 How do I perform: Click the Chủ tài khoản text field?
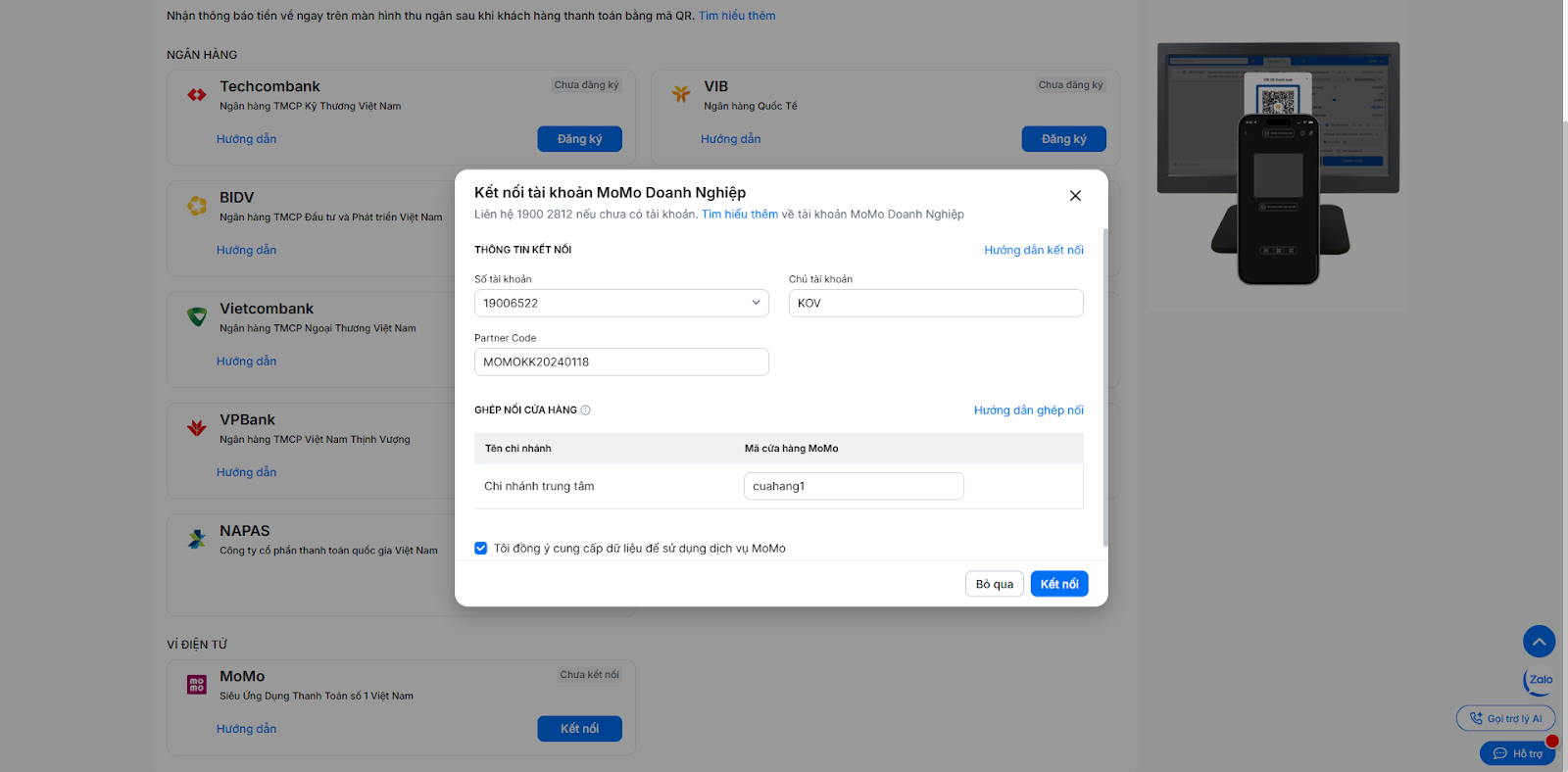click(x=935, y=304)
